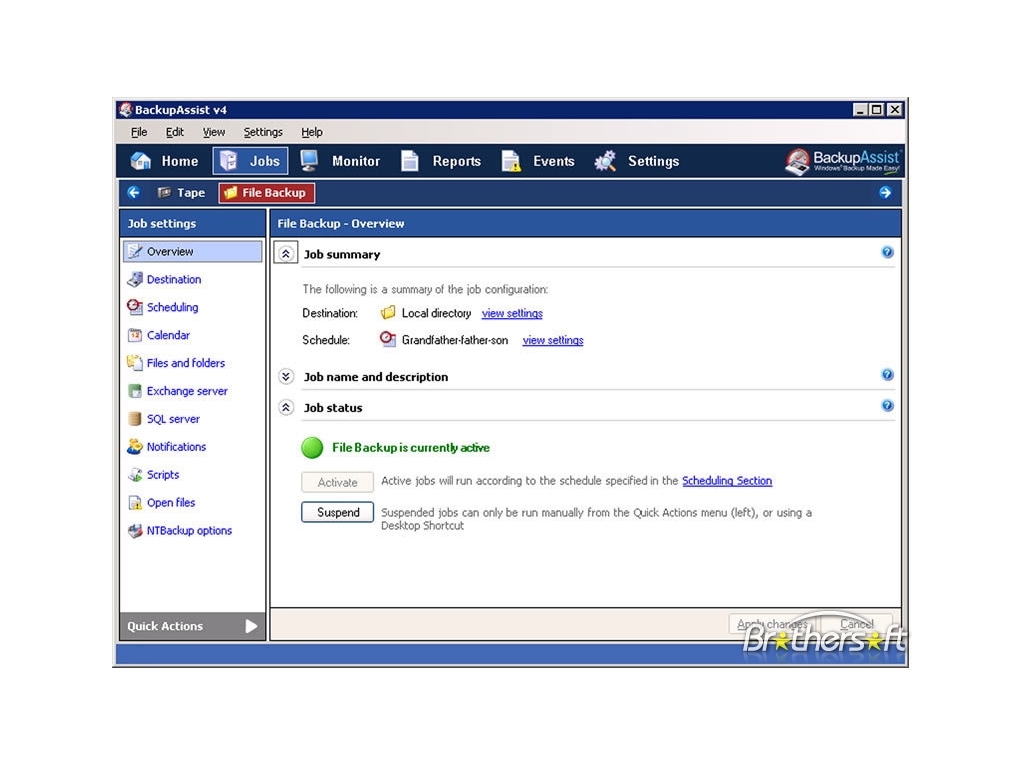Click the Files and folders icon
1024x768 pixels.
coord(135,363)
